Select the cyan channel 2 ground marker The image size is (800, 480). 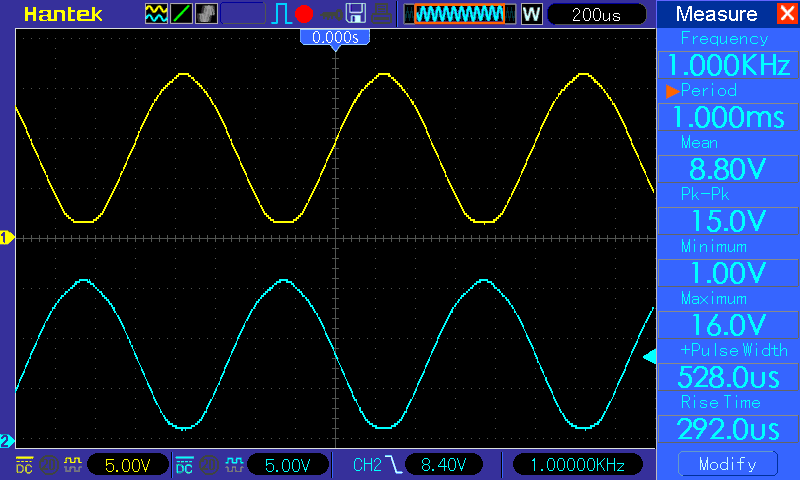click(x=7, y=441)
